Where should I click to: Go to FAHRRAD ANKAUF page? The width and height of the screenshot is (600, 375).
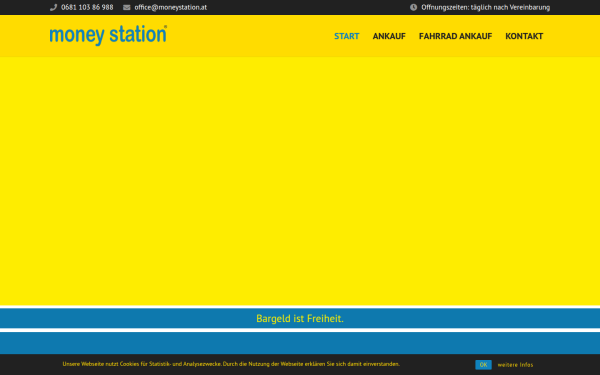(455, 36)
